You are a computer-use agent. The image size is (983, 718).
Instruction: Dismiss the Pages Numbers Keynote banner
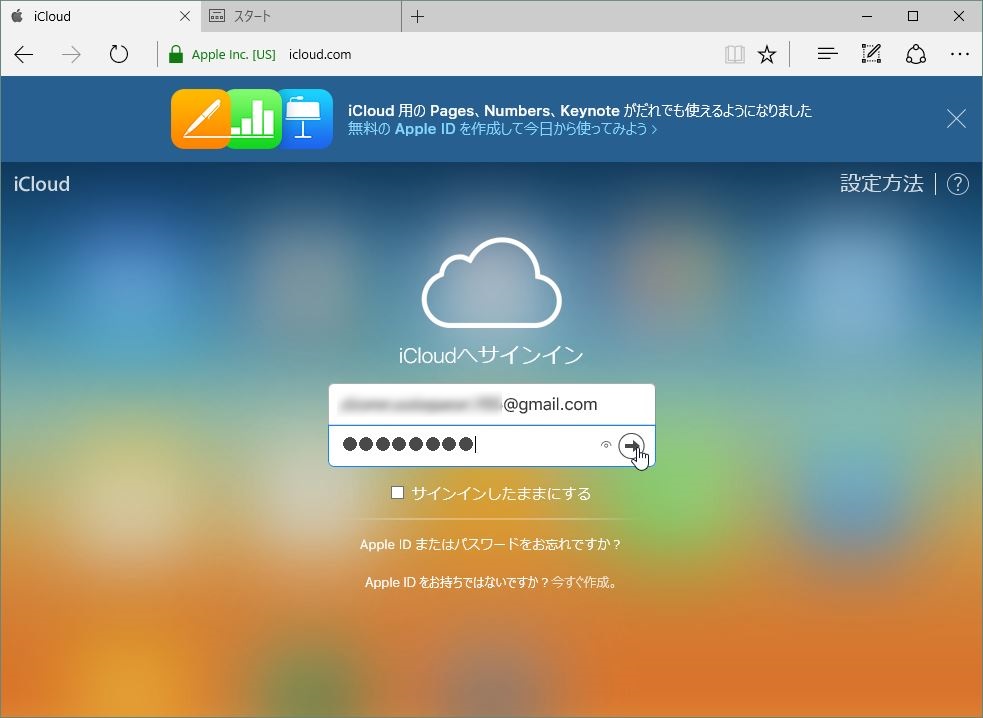956,118
